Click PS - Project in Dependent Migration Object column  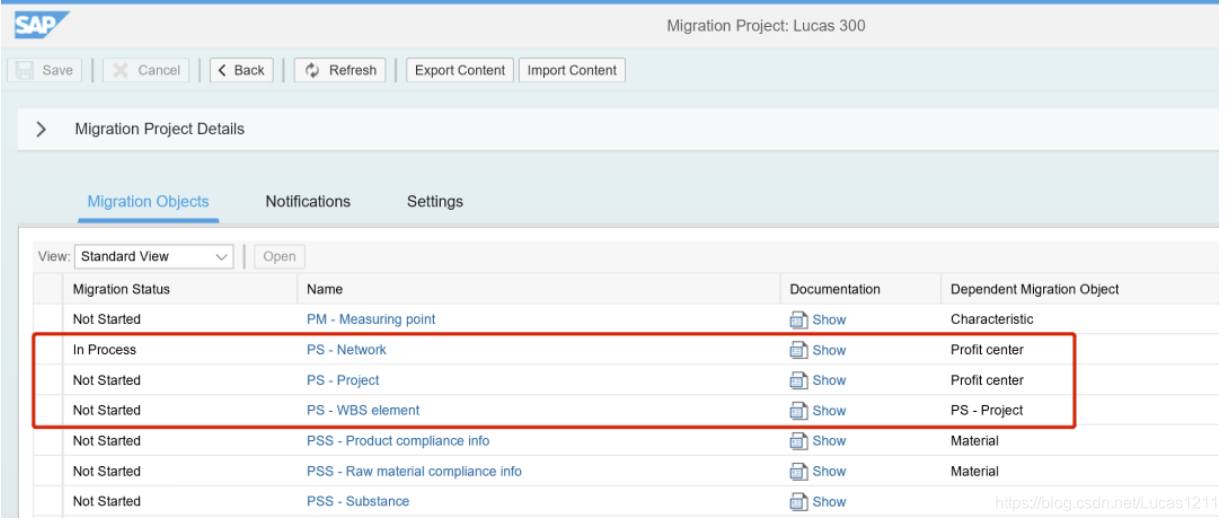pos(987,410)
